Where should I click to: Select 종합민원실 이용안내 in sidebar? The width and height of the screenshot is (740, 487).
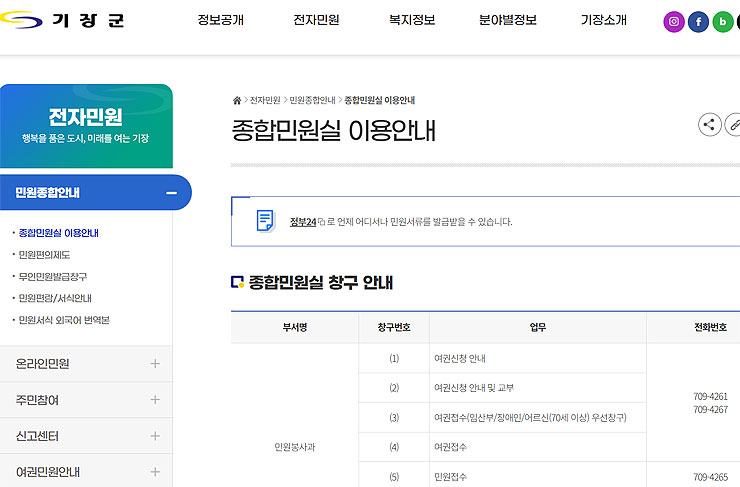[59, 233]
